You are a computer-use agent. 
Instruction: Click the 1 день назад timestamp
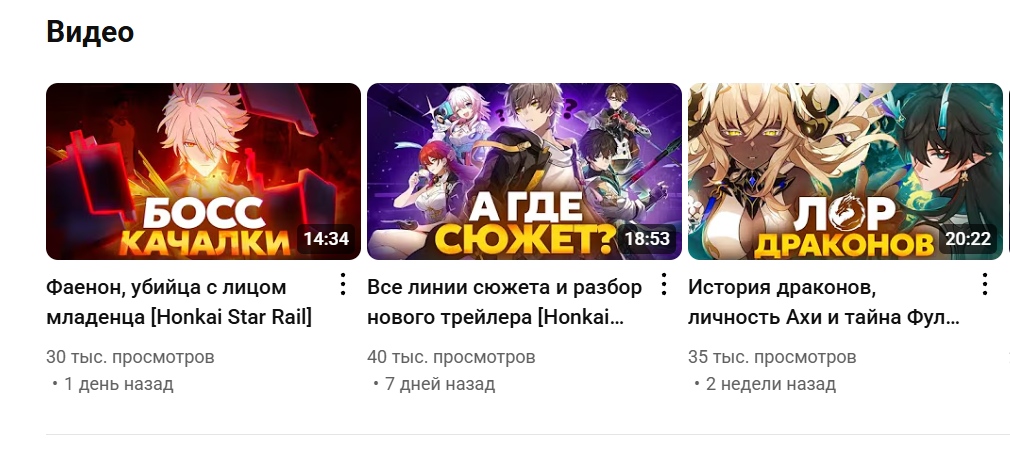[x=119, y=384]
